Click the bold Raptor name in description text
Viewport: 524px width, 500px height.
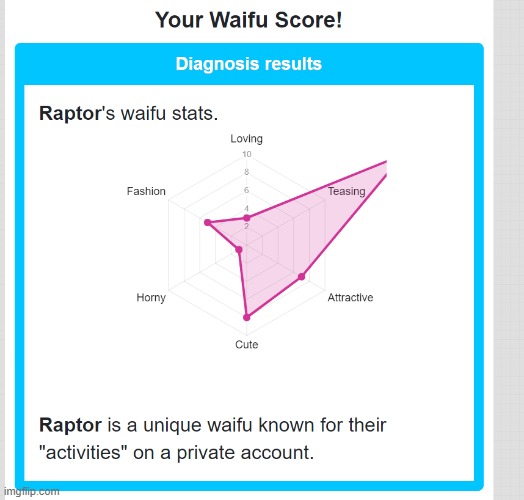tap(70, 425)
